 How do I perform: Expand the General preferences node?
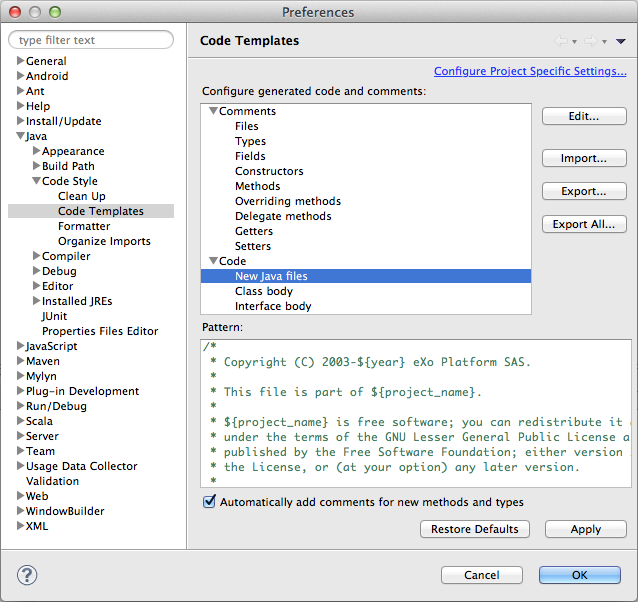pyautogui.click(x=20, y=61)
